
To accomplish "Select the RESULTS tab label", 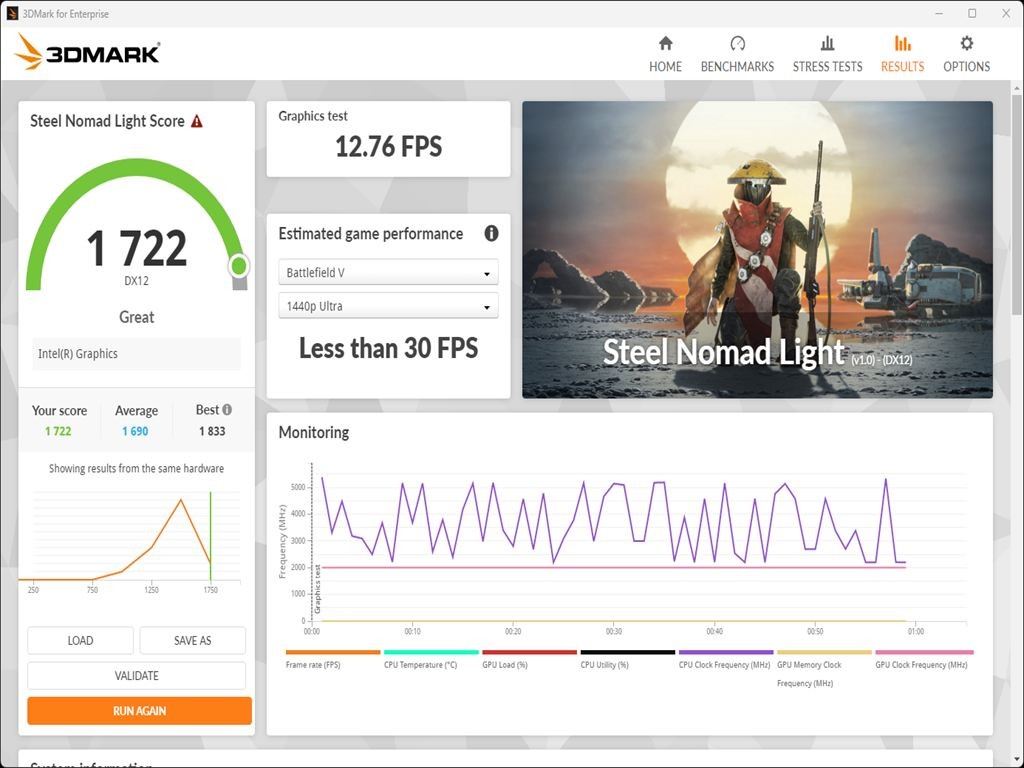I will [x=903, y=67].
